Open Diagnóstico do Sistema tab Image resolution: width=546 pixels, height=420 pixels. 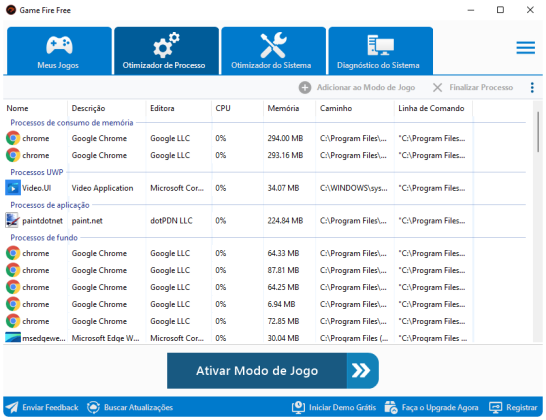pyautogui.click(x=381, y=51)
